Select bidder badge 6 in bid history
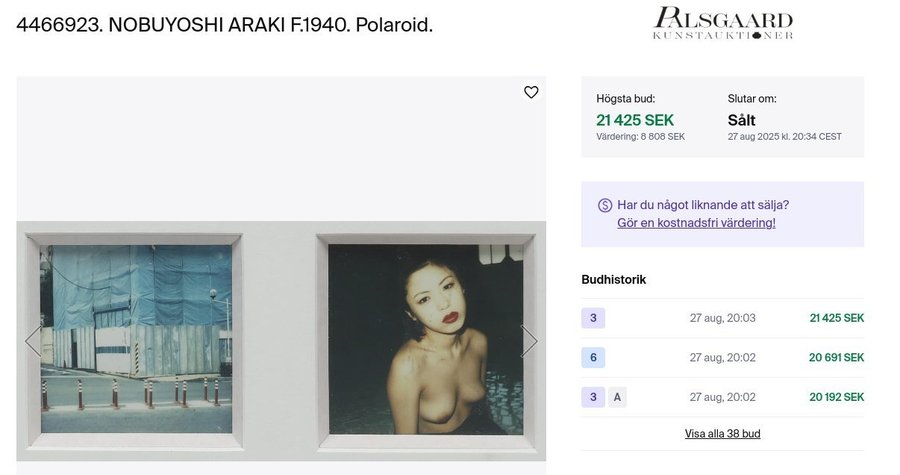 click(593, 357)
